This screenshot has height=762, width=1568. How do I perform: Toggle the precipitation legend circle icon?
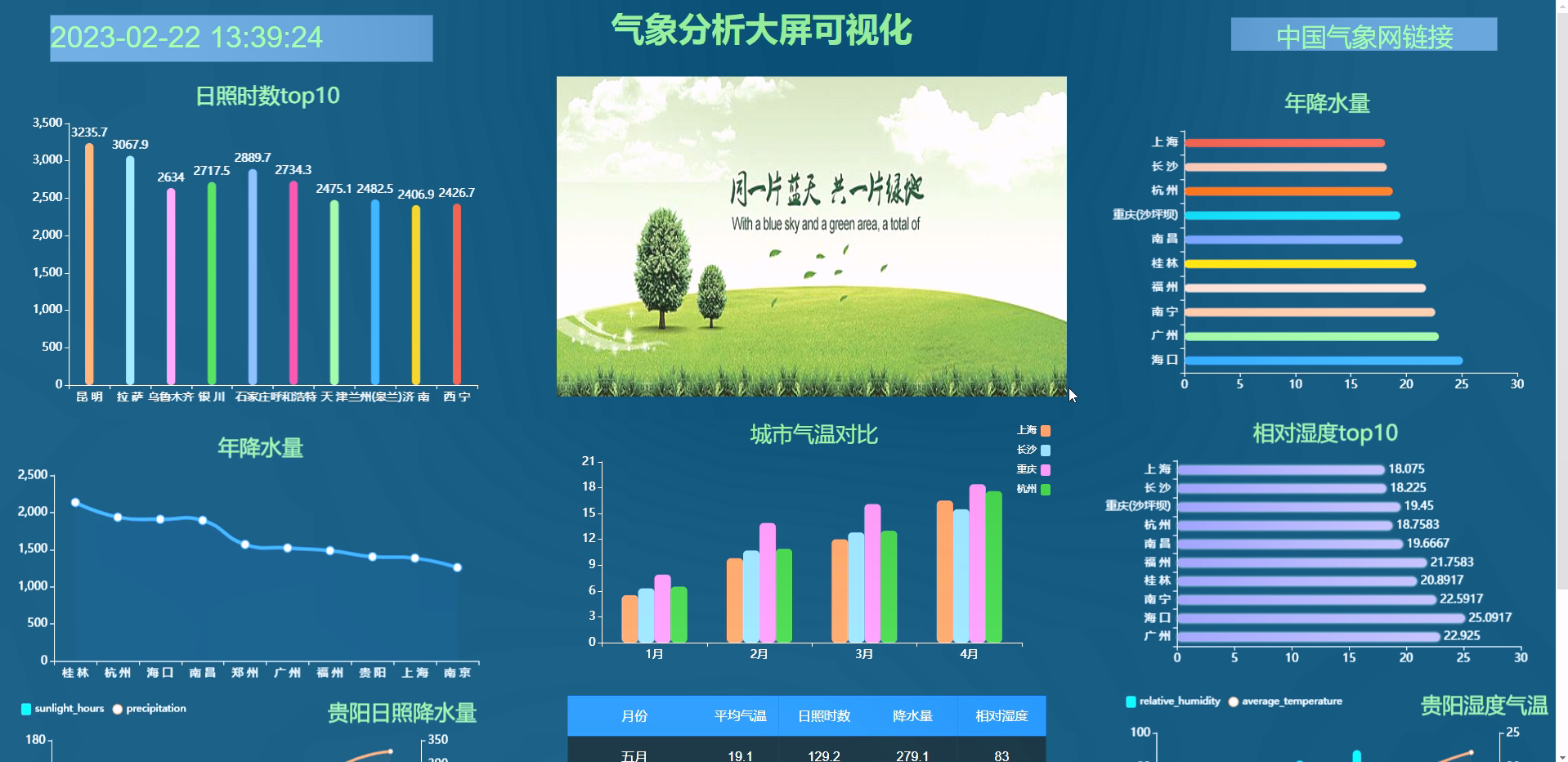point(116,708)
